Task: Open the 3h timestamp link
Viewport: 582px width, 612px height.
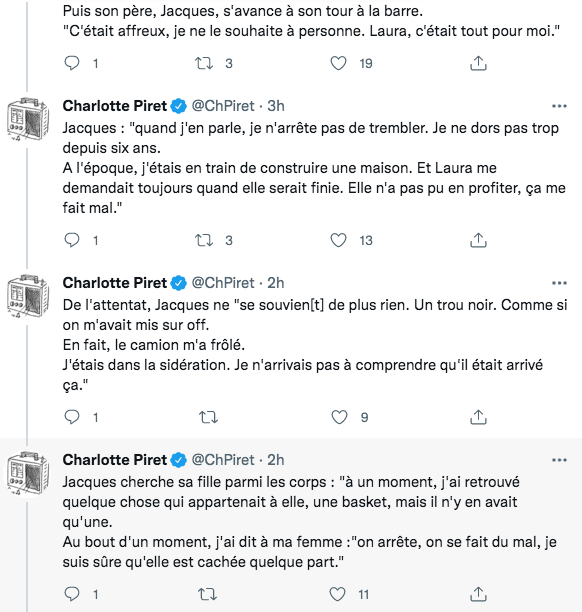Action: click(276, 106)
